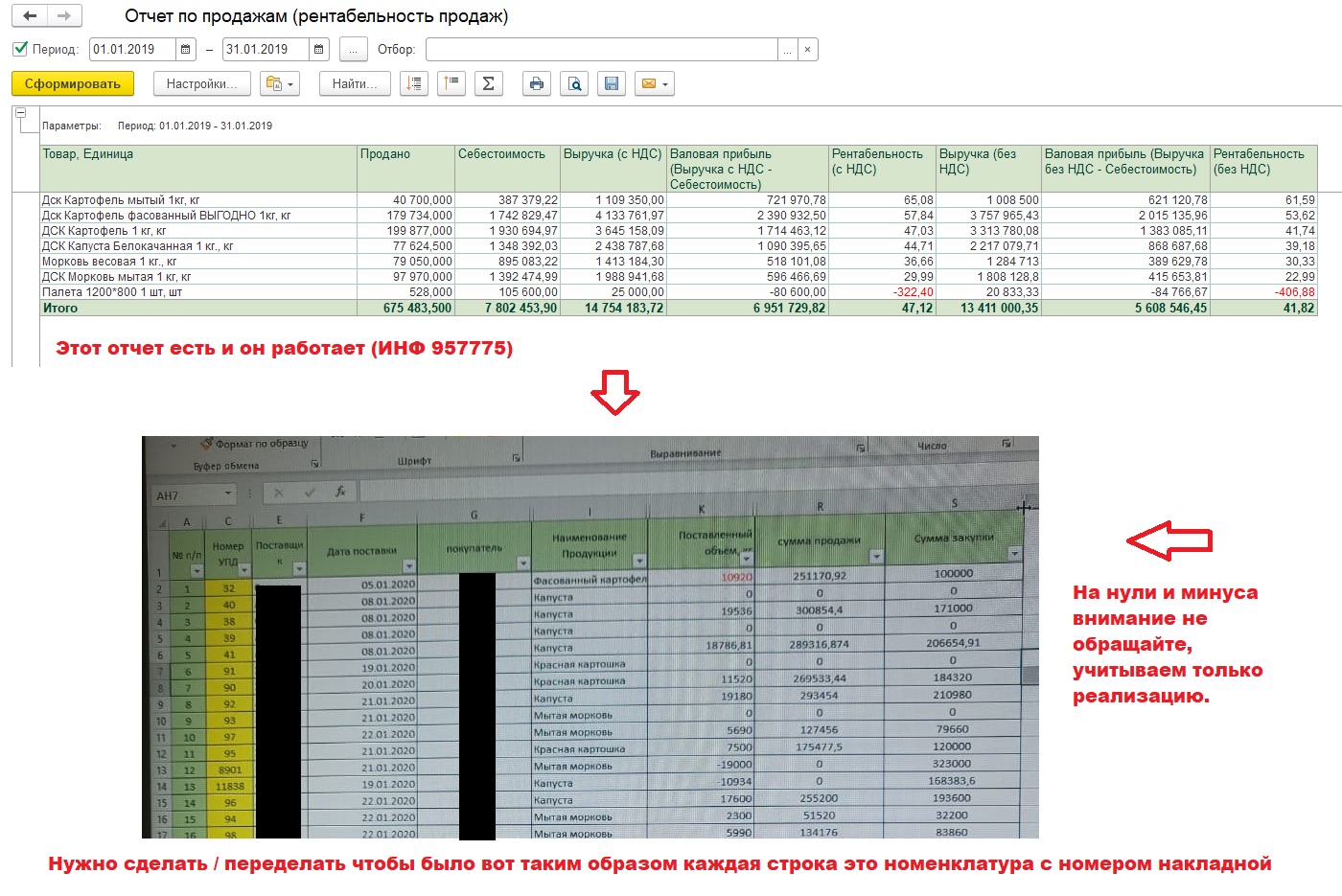Open print preview magnifier icon
Viewport: 1342px width, 896px height.
coord(574,84)
